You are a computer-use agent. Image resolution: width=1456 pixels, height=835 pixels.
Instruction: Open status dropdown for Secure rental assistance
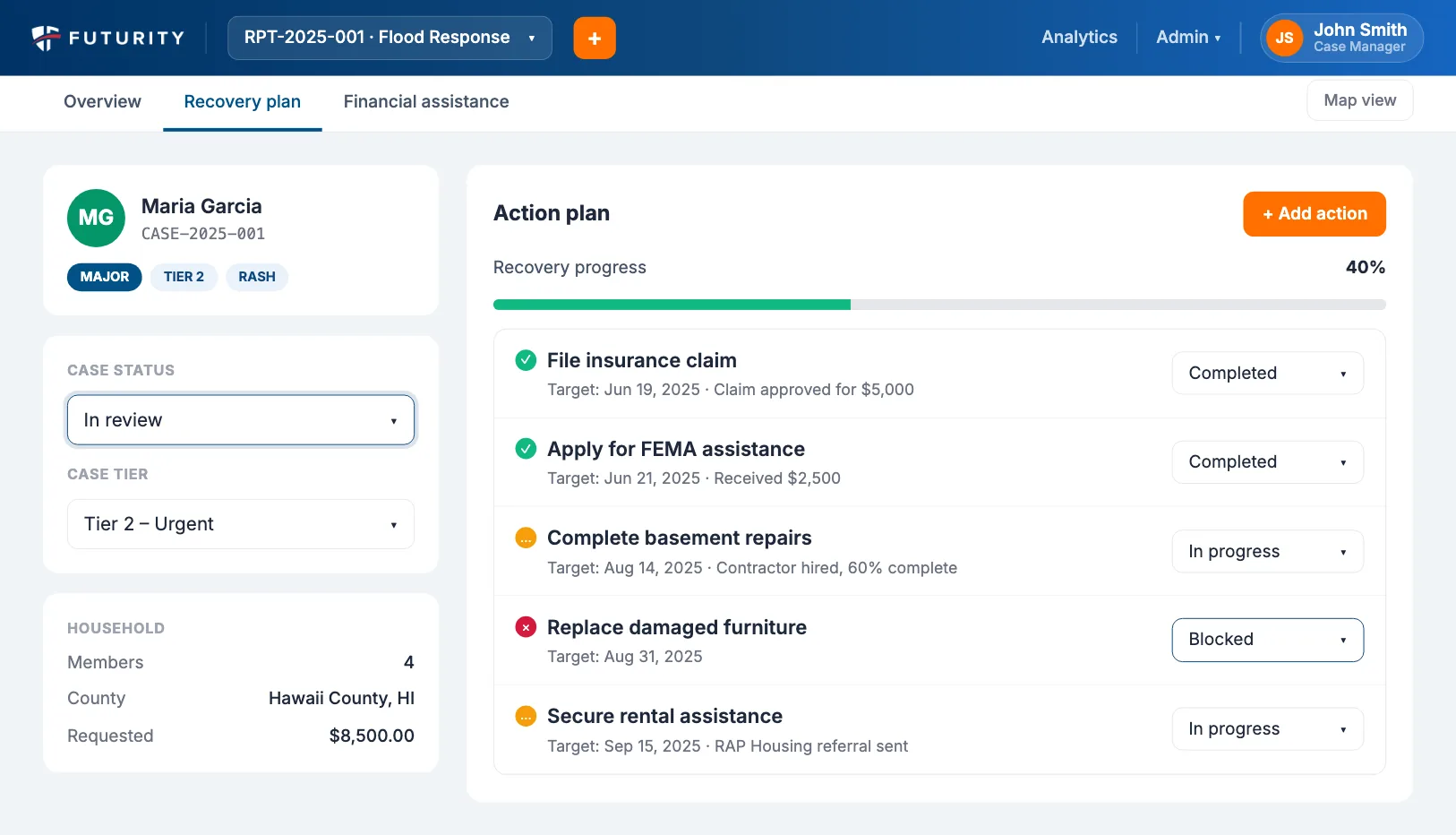click(x=1267, y=728)
